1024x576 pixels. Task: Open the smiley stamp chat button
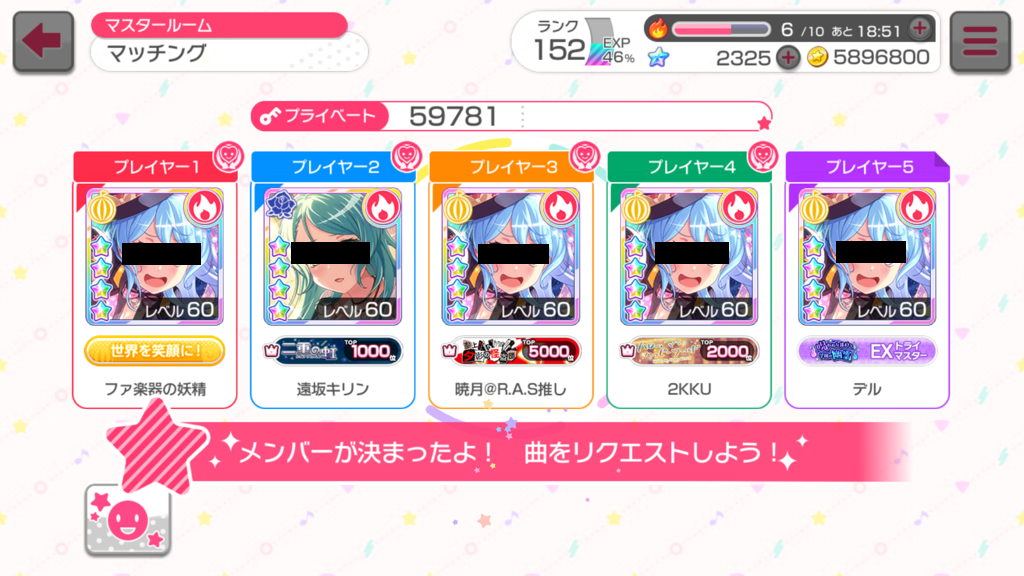click(x=128, y=520)
